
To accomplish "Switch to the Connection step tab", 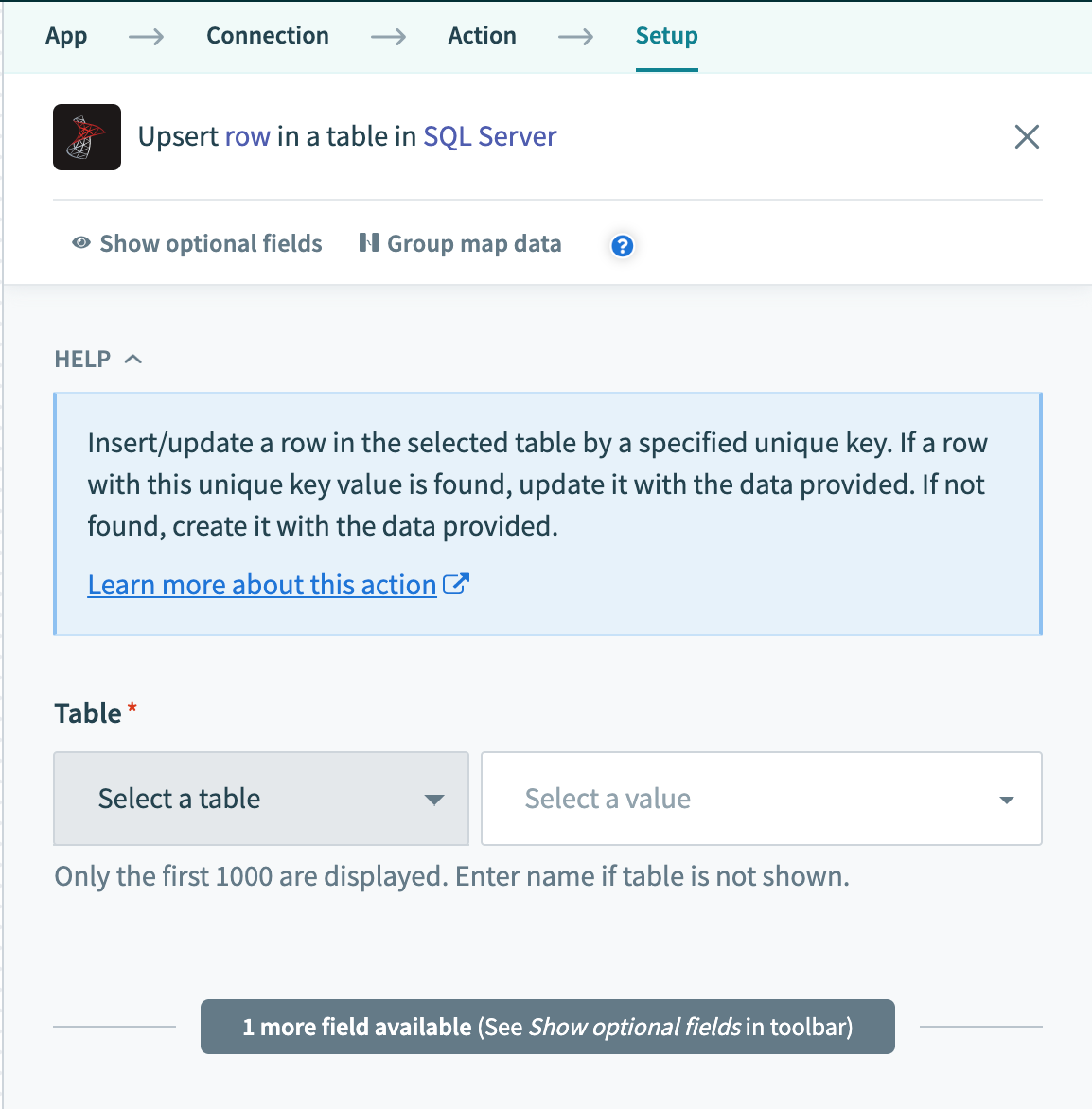I will pos(268,36).
